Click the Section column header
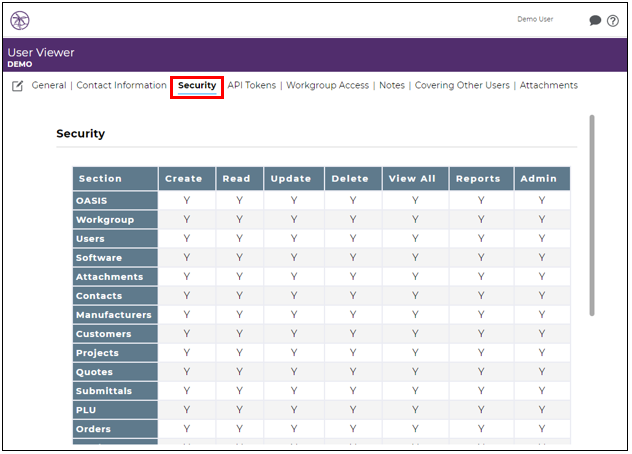This screenshot has width=632, height=454. point(115,179)
